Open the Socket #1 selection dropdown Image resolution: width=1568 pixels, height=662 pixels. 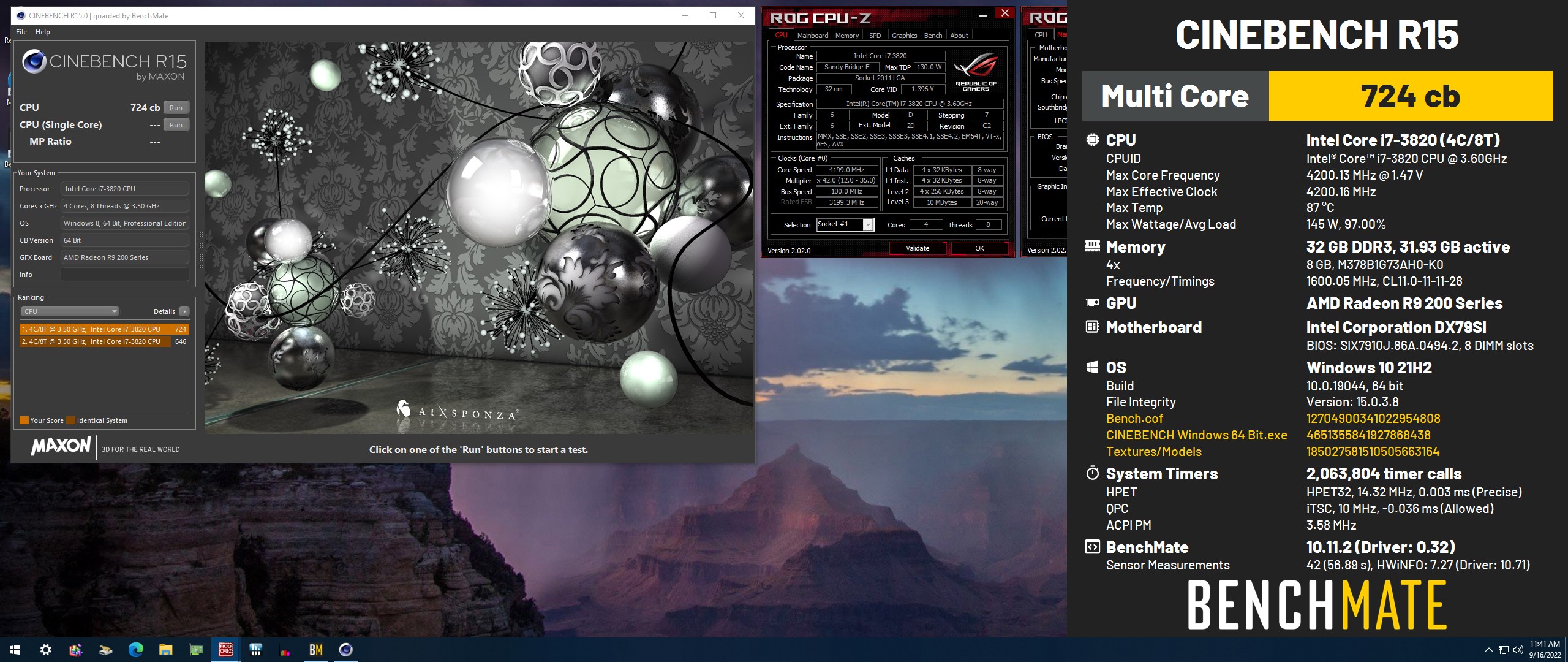click(x=845, y=225)
